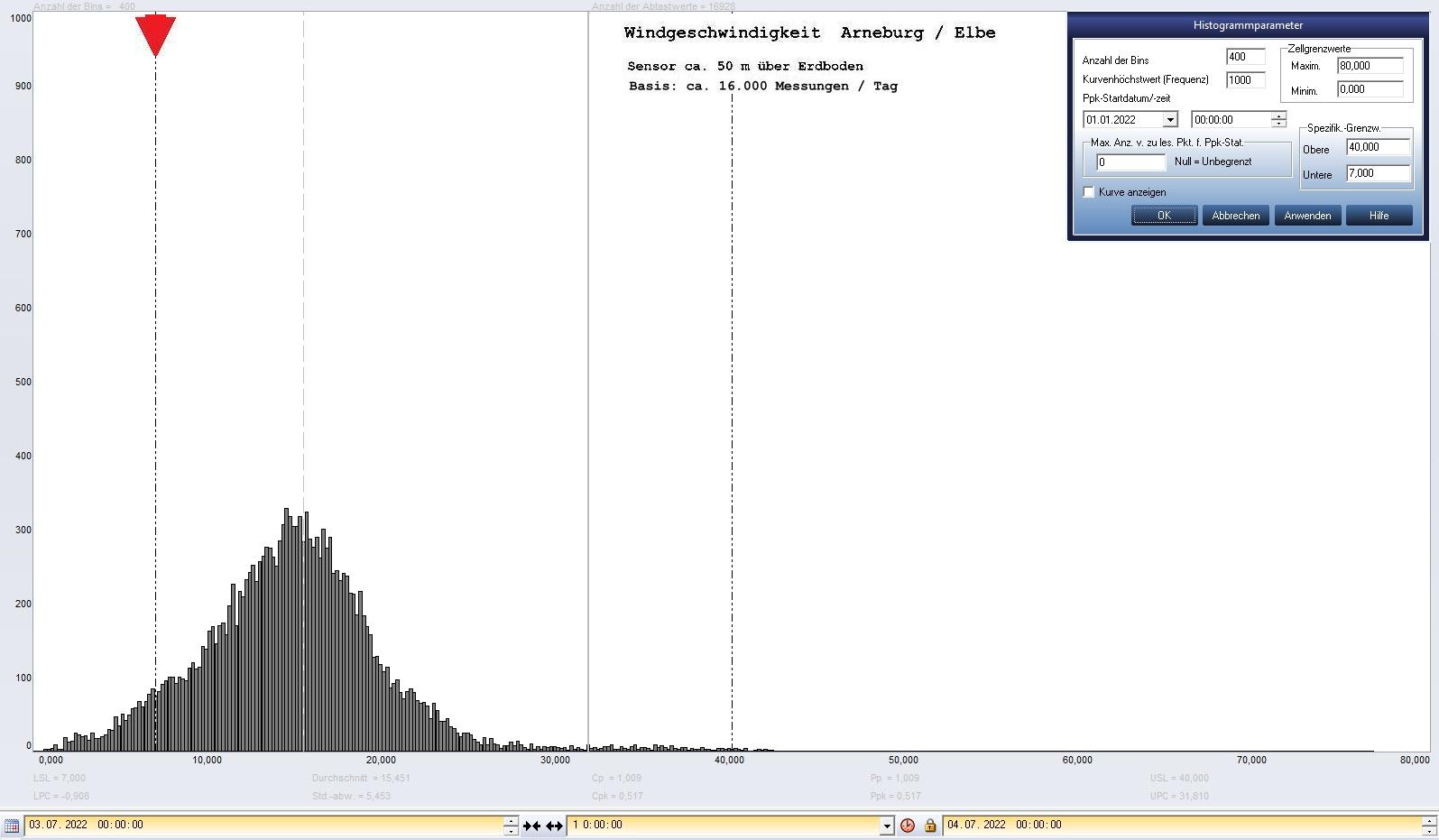Decrement the Ppk start time spinner down
Image resolution: width=1439 pixels, height=840 pixels.
tap(1278, 124)
